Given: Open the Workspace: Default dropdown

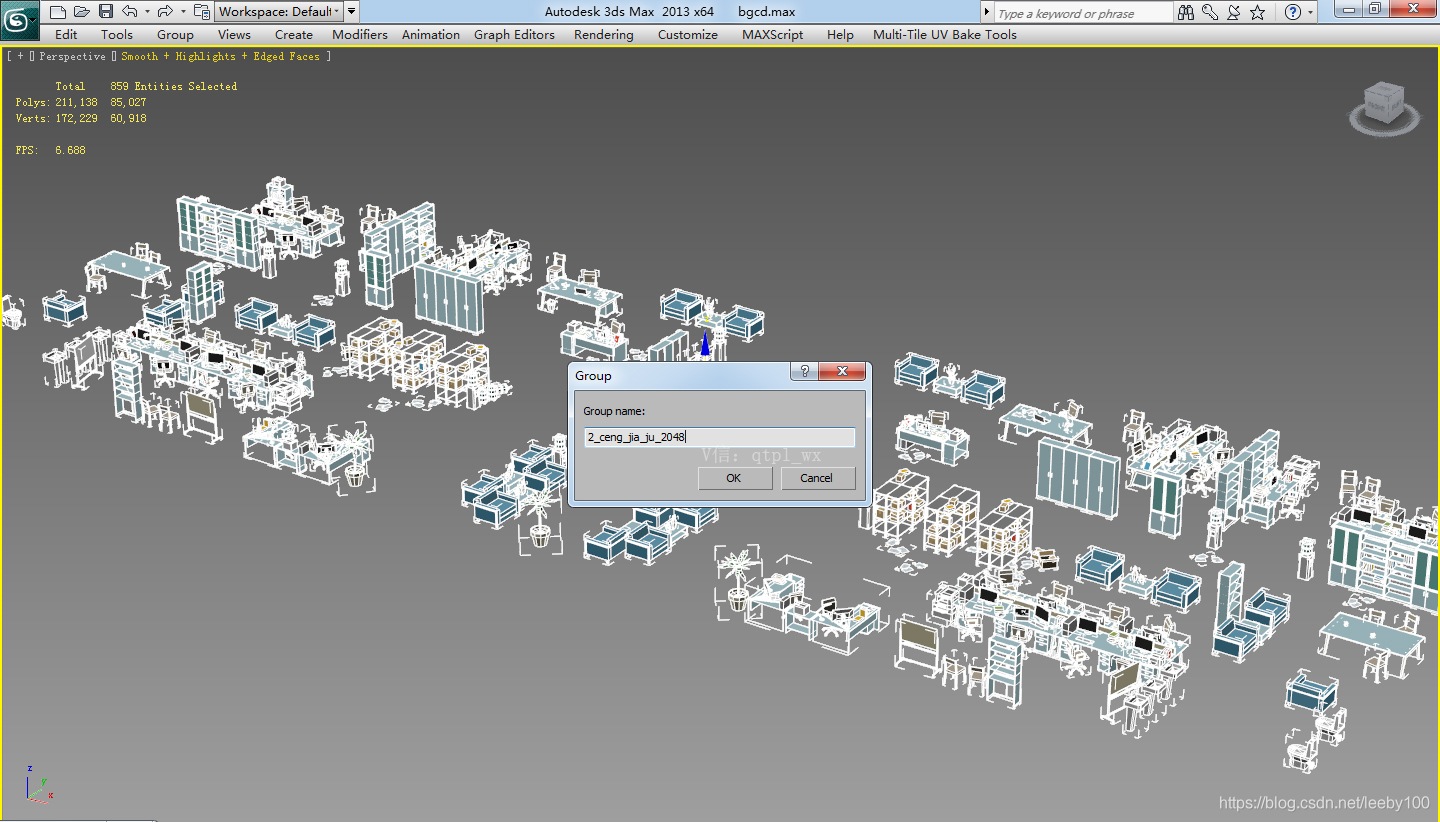Looking at the screenshot, I should tap(279, 12).
